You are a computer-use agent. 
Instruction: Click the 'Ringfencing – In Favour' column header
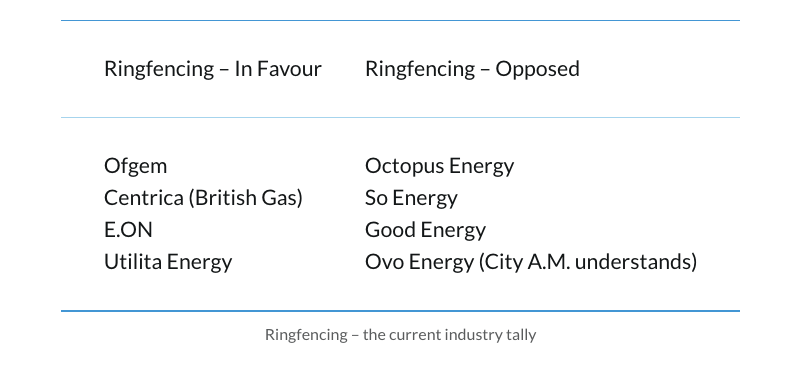click(213, 69)
